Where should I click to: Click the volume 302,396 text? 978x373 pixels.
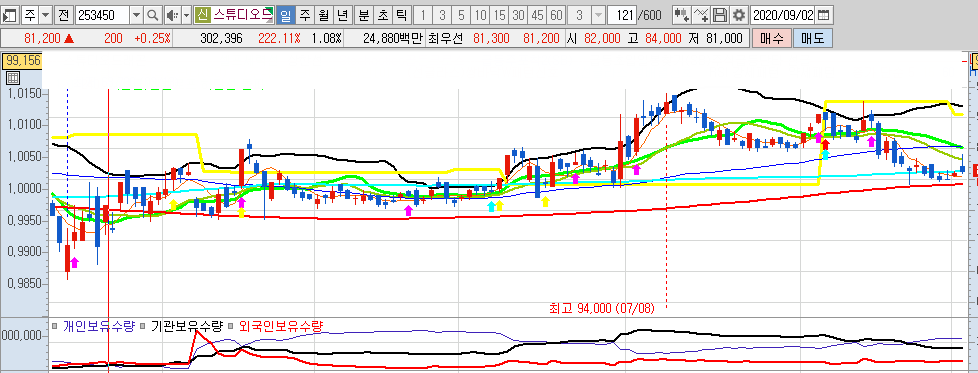coord(221,39)
